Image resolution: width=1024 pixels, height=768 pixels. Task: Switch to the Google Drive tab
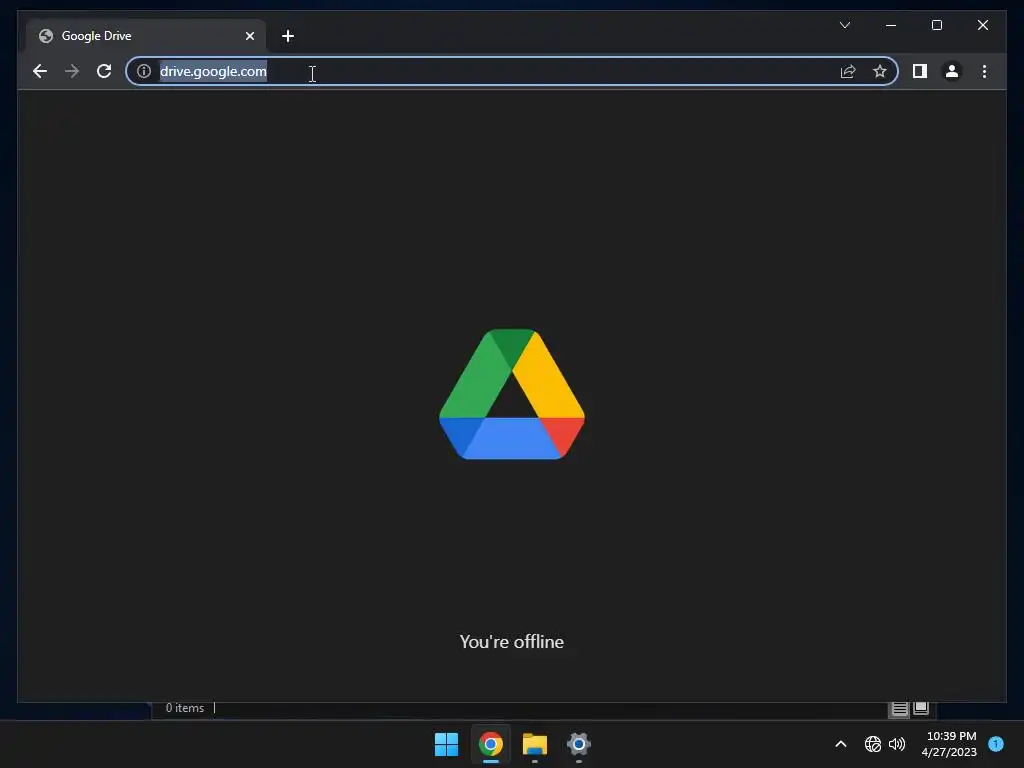(x=146, y=36)
